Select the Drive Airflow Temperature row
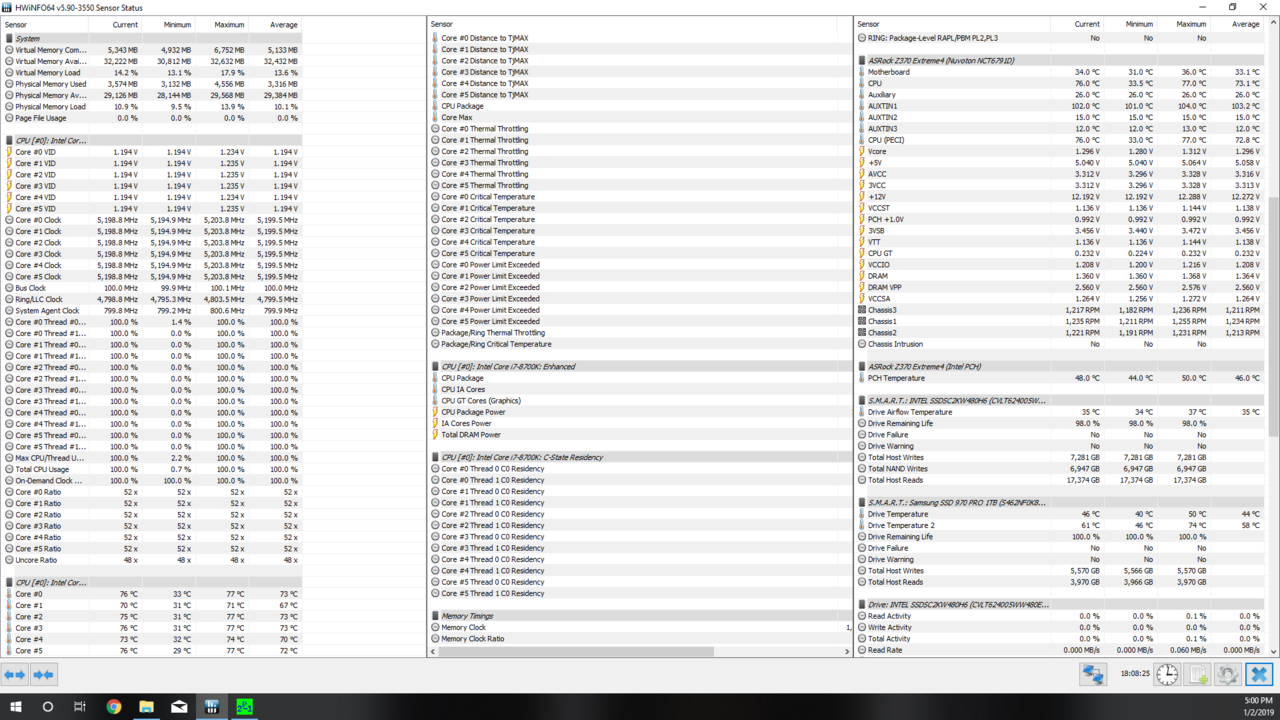1280x720 pixels. (x=1061, y=412)
